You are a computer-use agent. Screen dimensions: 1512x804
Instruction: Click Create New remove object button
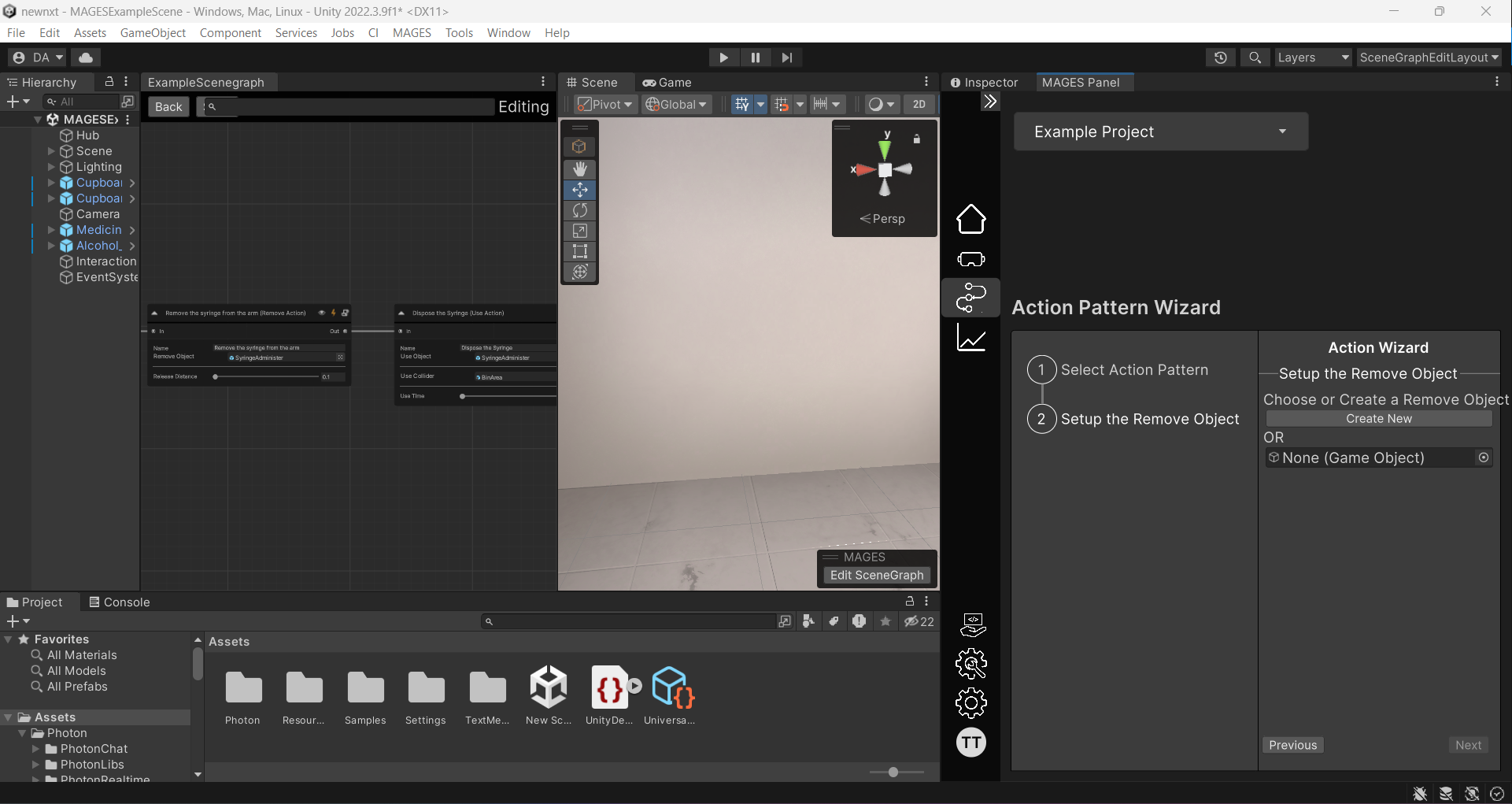pyautogui.click(x=1379, y=418)
